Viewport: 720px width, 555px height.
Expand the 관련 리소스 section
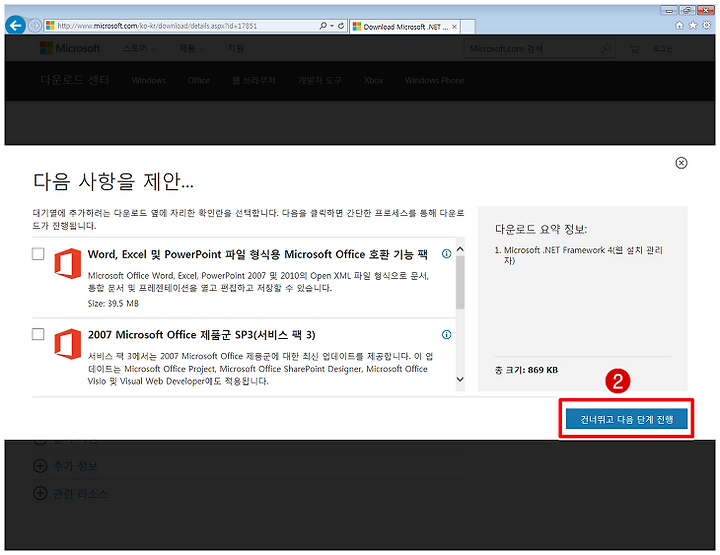(x=71, y=494)
